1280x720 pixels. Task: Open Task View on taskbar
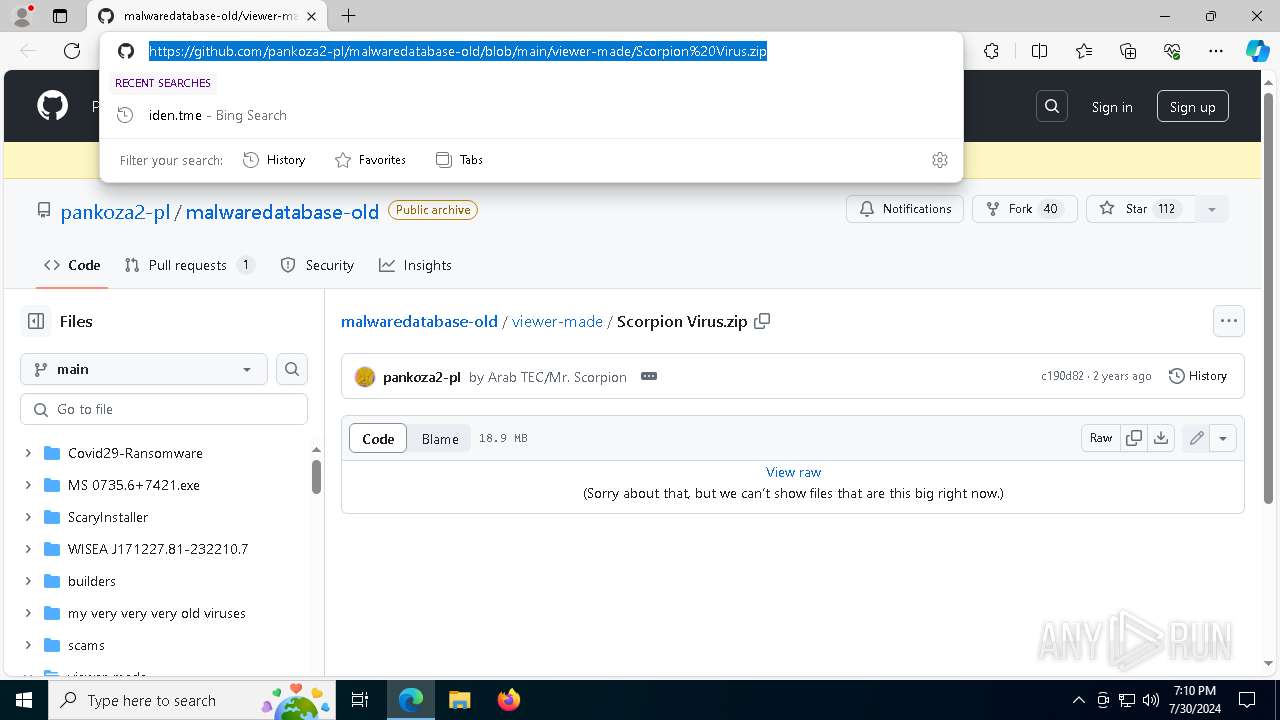(360, 700)
